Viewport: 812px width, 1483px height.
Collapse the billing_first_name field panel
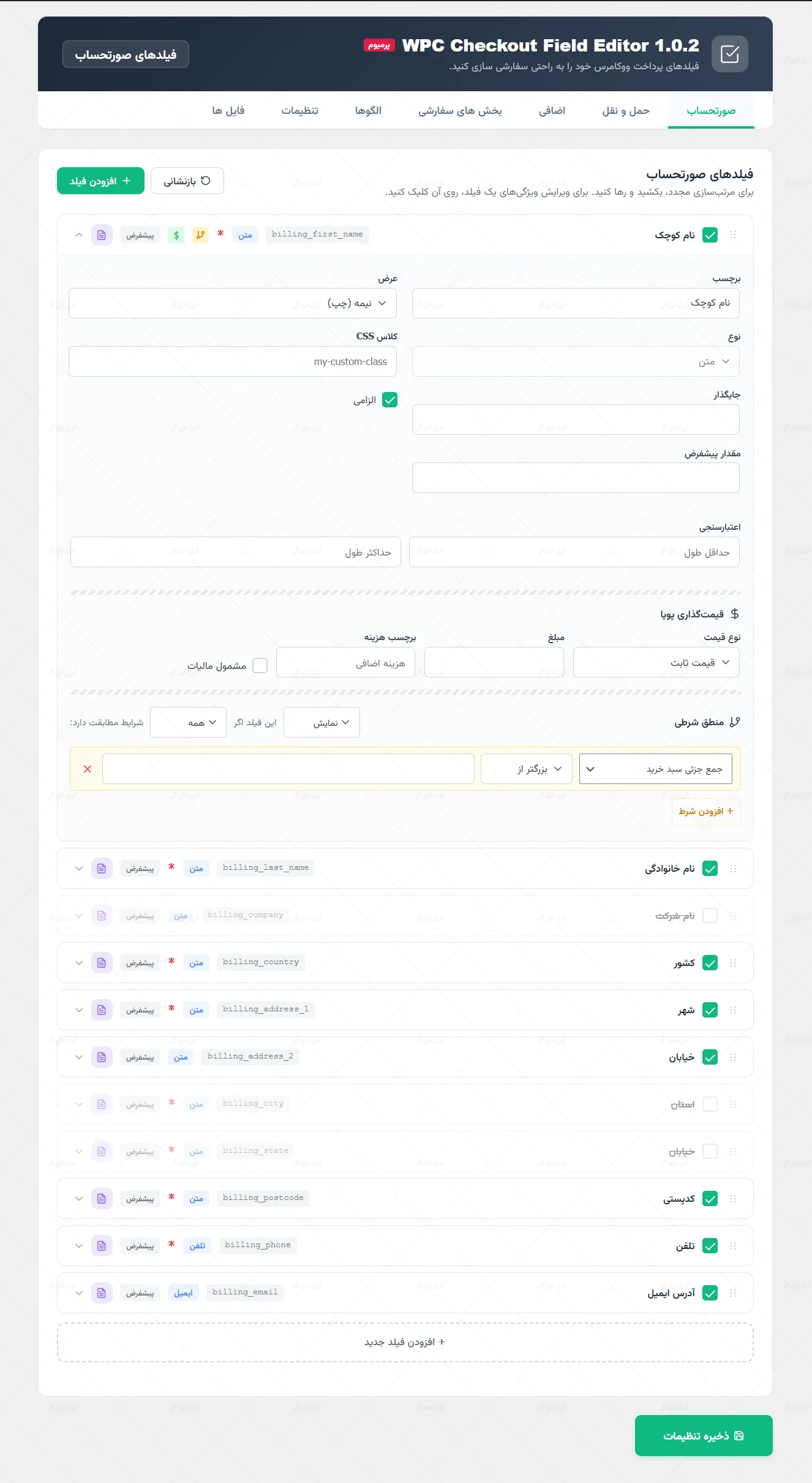point(78,235)
